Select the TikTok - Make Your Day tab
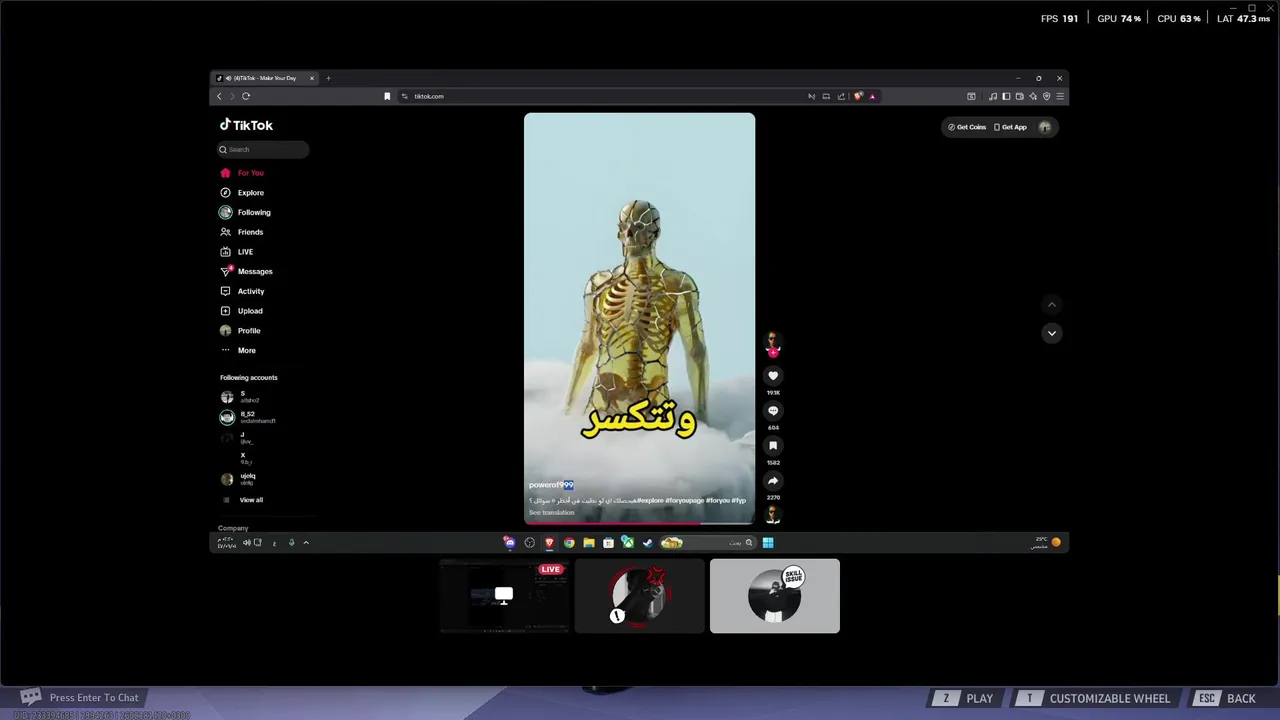1280x720 pixels. 262,78
